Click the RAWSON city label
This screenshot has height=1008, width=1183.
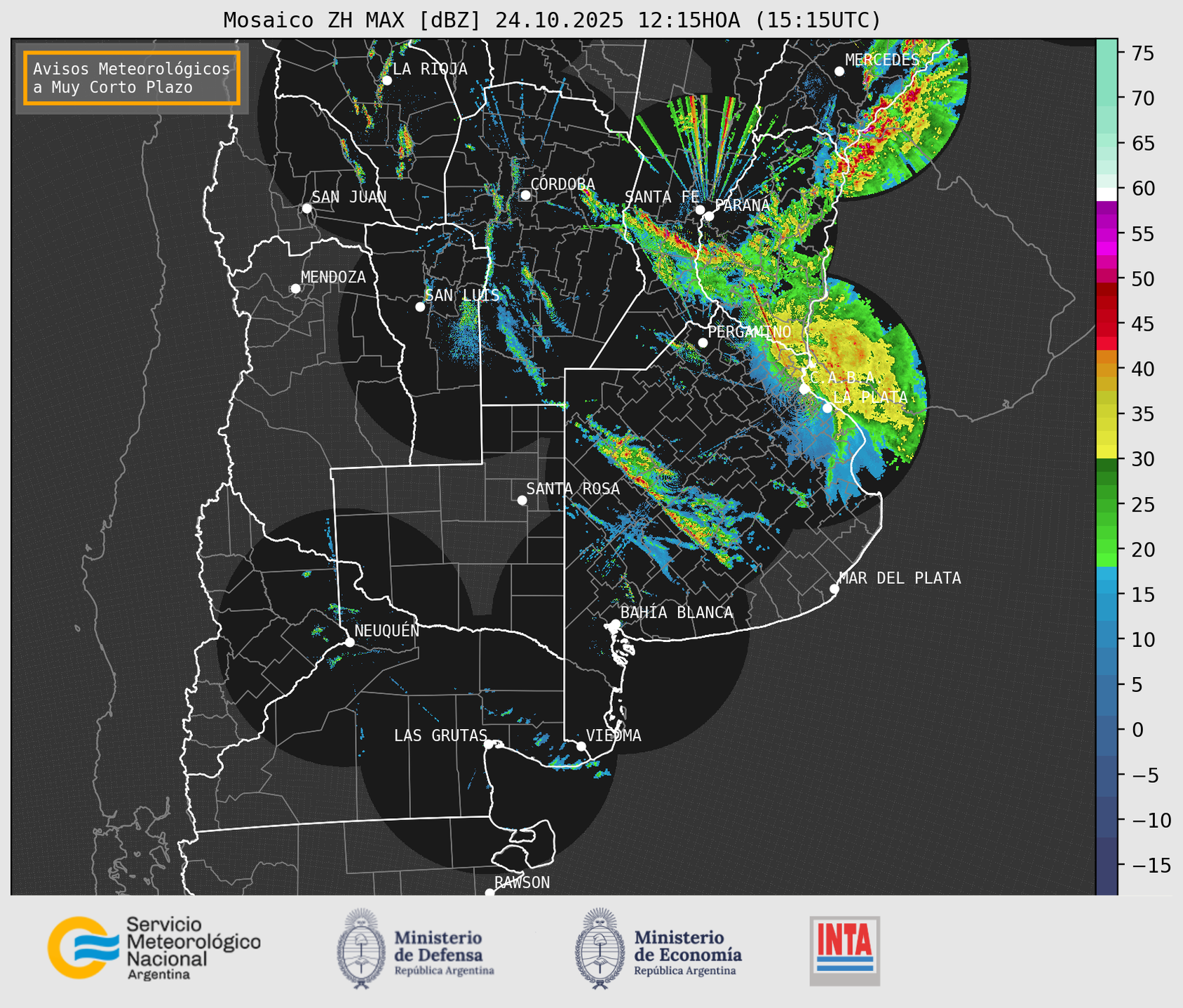point(522,883)
